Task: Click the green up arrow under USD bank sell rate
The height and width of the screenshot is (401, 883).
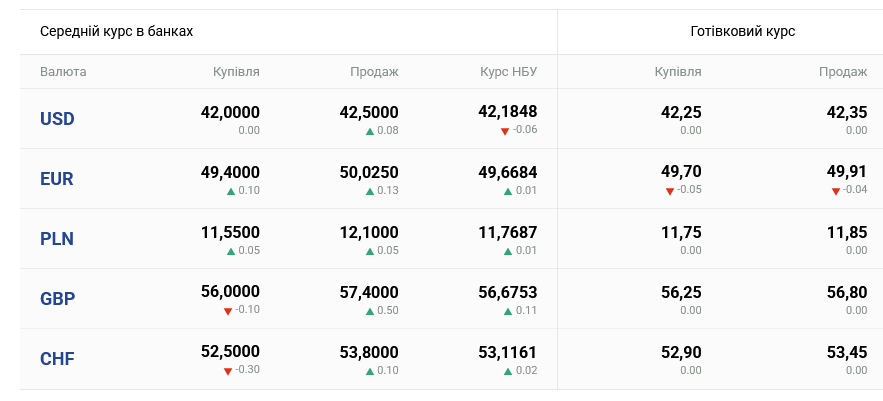Action: point(370,131)
